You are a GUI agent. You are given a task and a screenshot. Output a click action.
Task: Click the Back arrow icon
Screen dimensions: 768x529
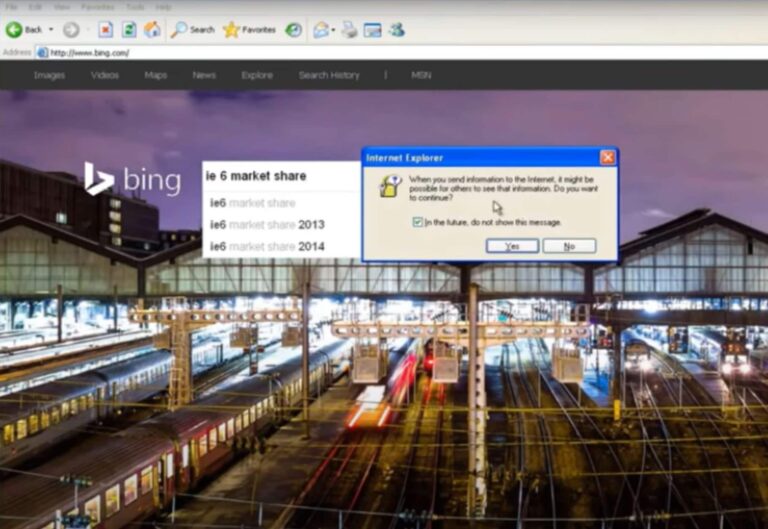[14, 30]
